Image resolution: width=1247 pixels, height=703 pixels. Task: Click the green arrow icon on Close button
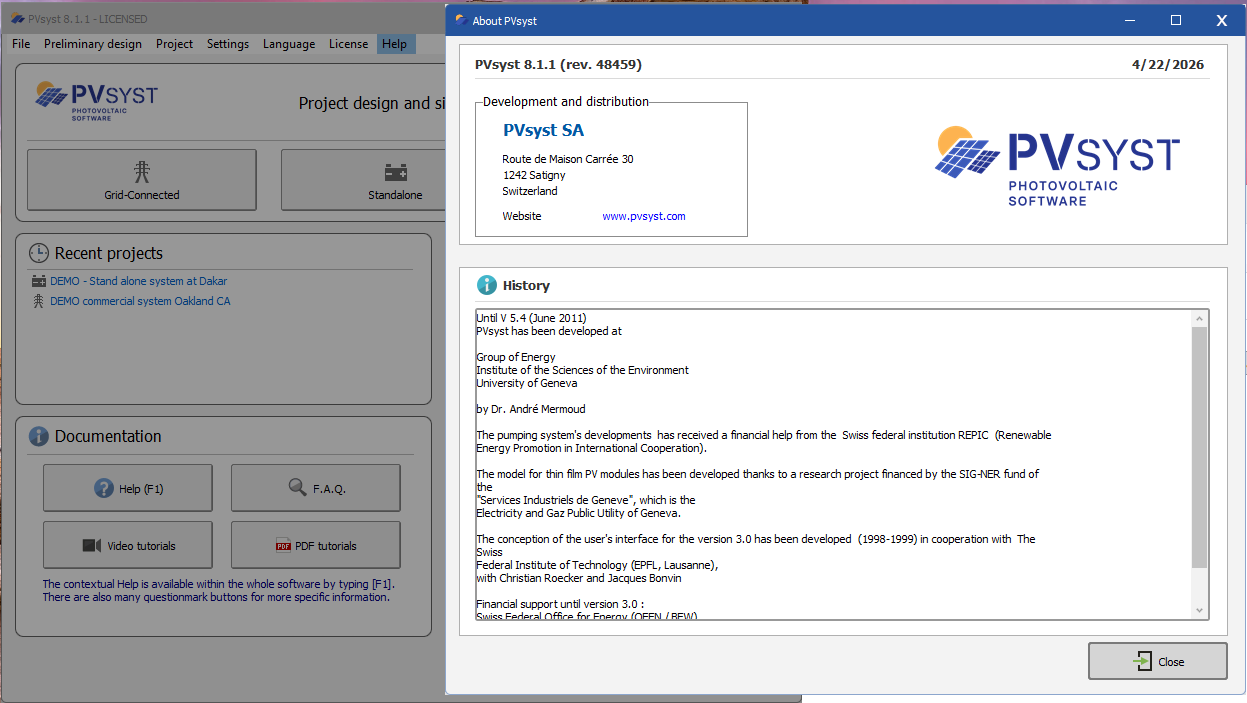point(1142,661)
